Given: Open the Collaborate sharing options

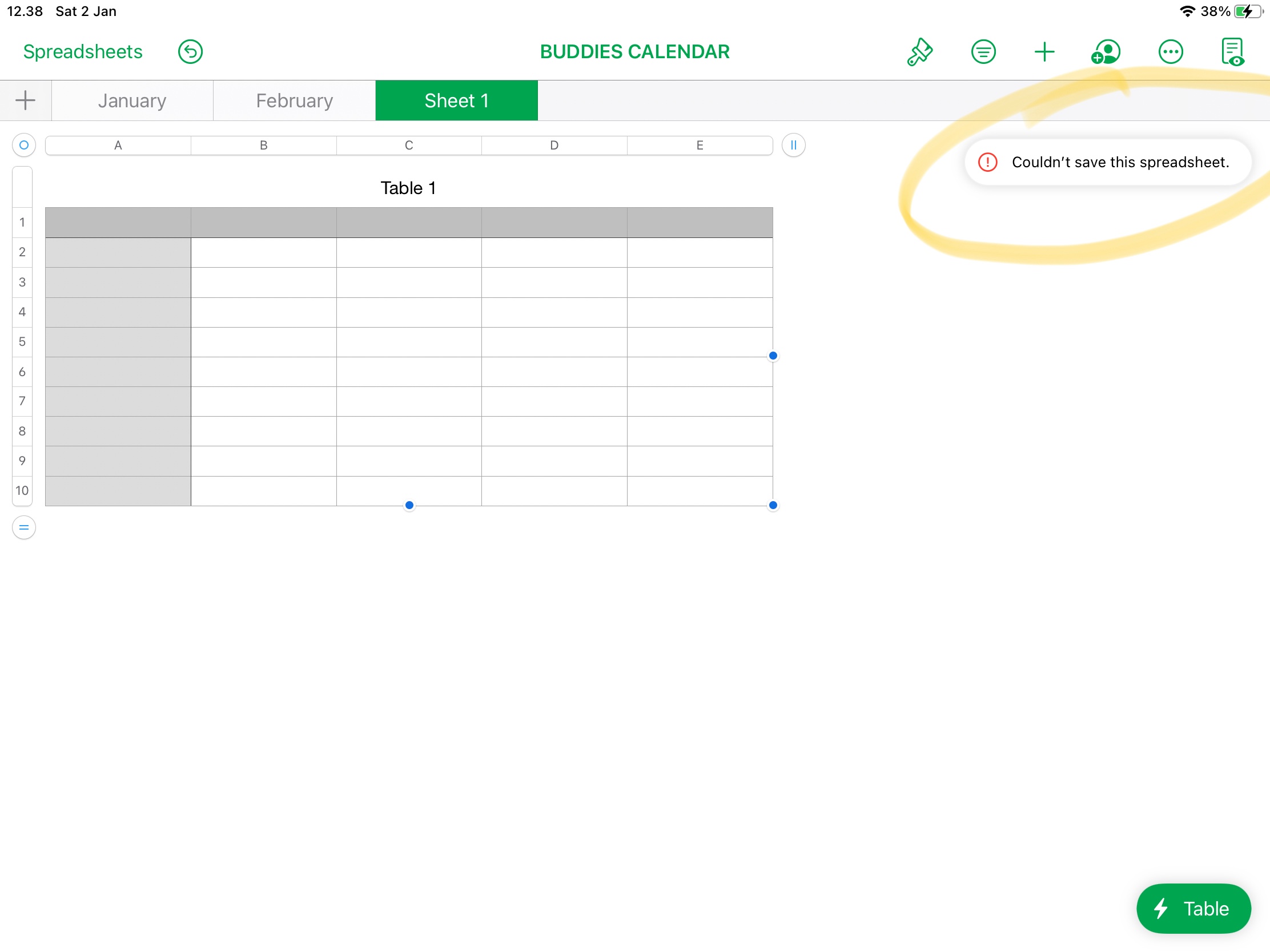Looking at the screenshot, I should click(1105, 51).
